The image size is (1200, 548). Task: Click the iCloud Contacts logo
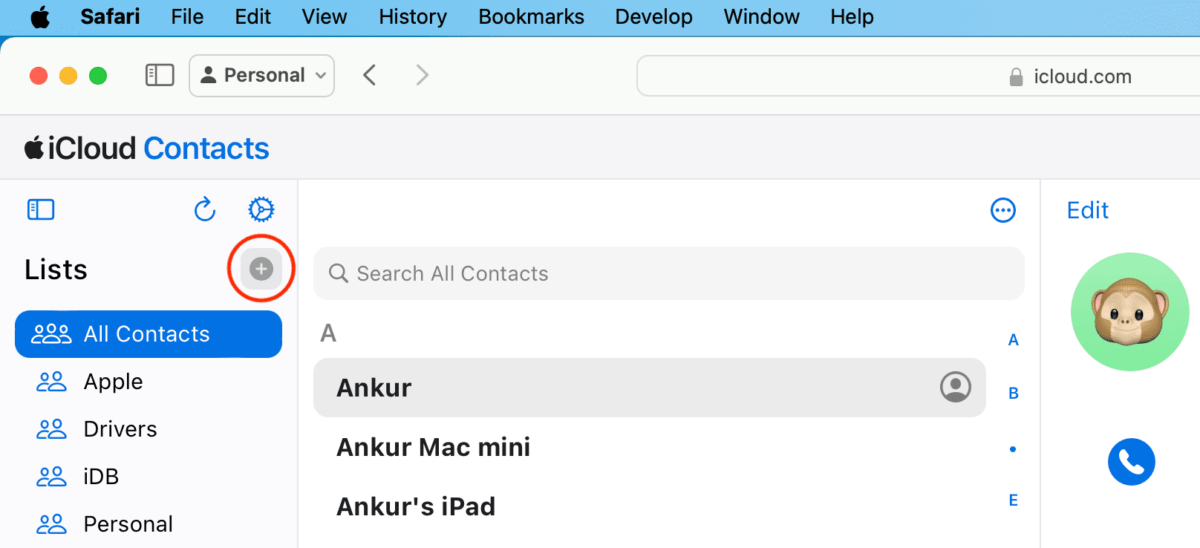pos(147,148)
